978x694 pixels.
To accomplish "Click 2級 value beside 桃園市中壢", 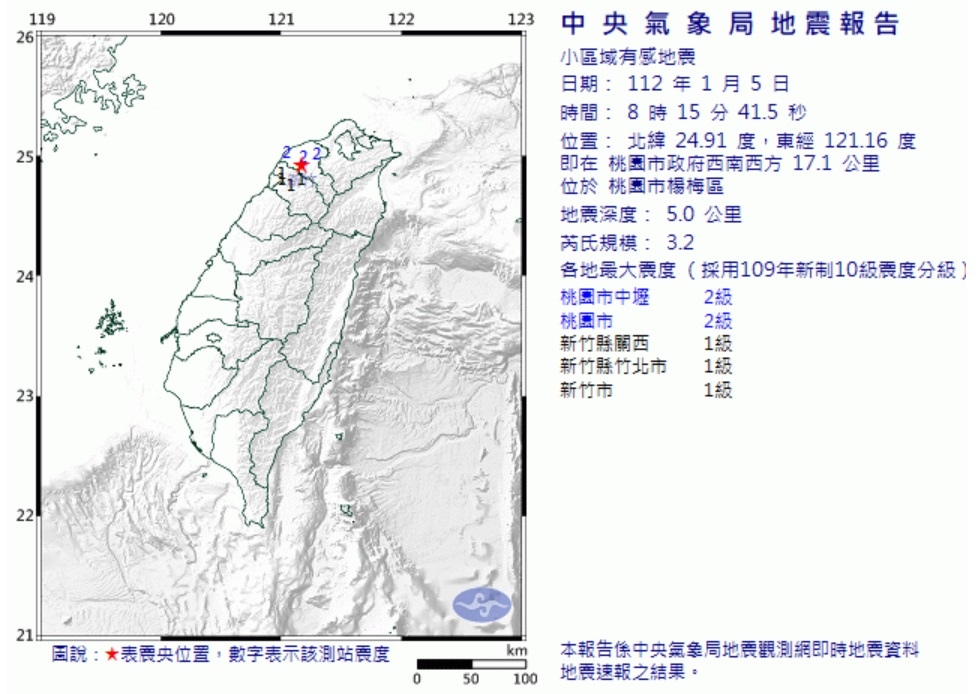I will click(718, 297).
